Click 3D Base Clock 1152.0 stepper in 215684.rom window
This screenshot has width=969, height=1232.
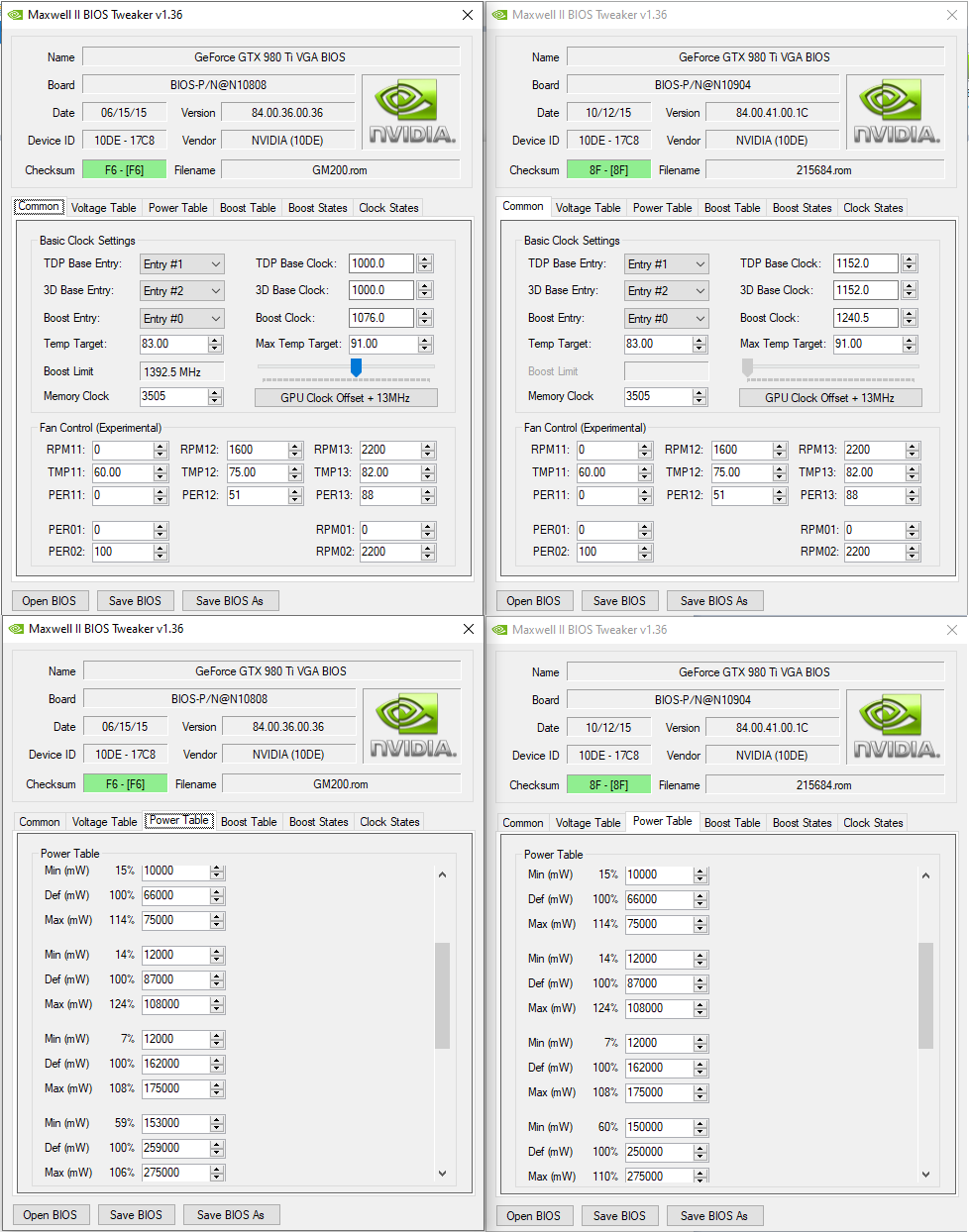click(x=910, y=290)
